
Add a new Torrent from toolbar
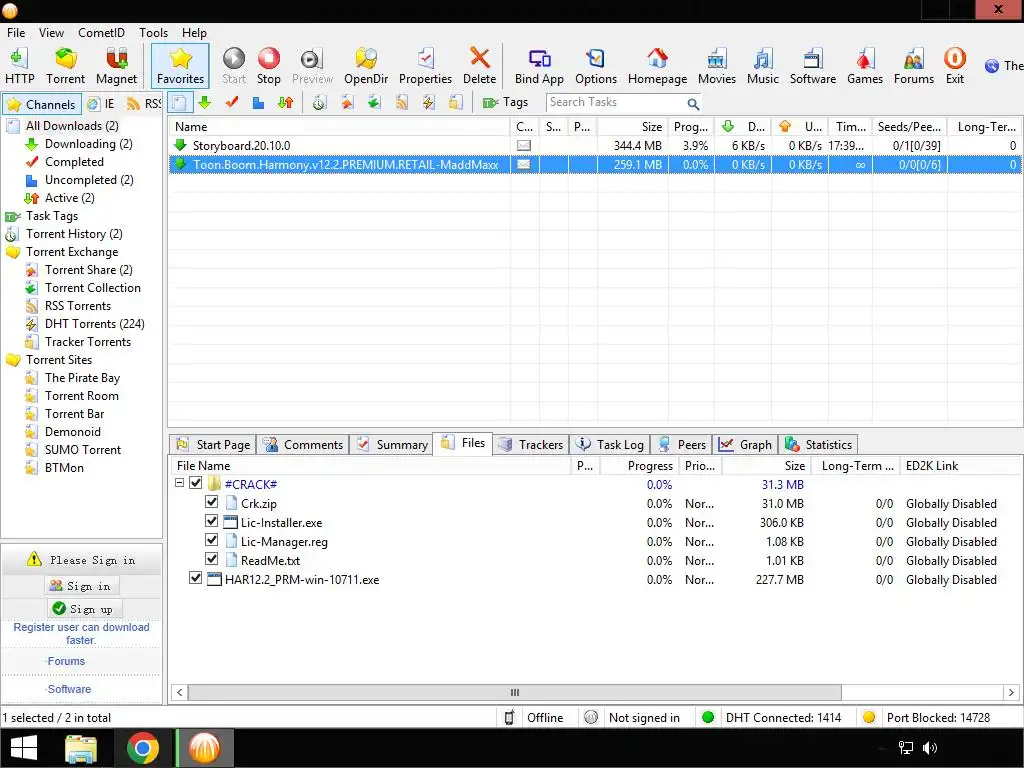coord(65,66)
